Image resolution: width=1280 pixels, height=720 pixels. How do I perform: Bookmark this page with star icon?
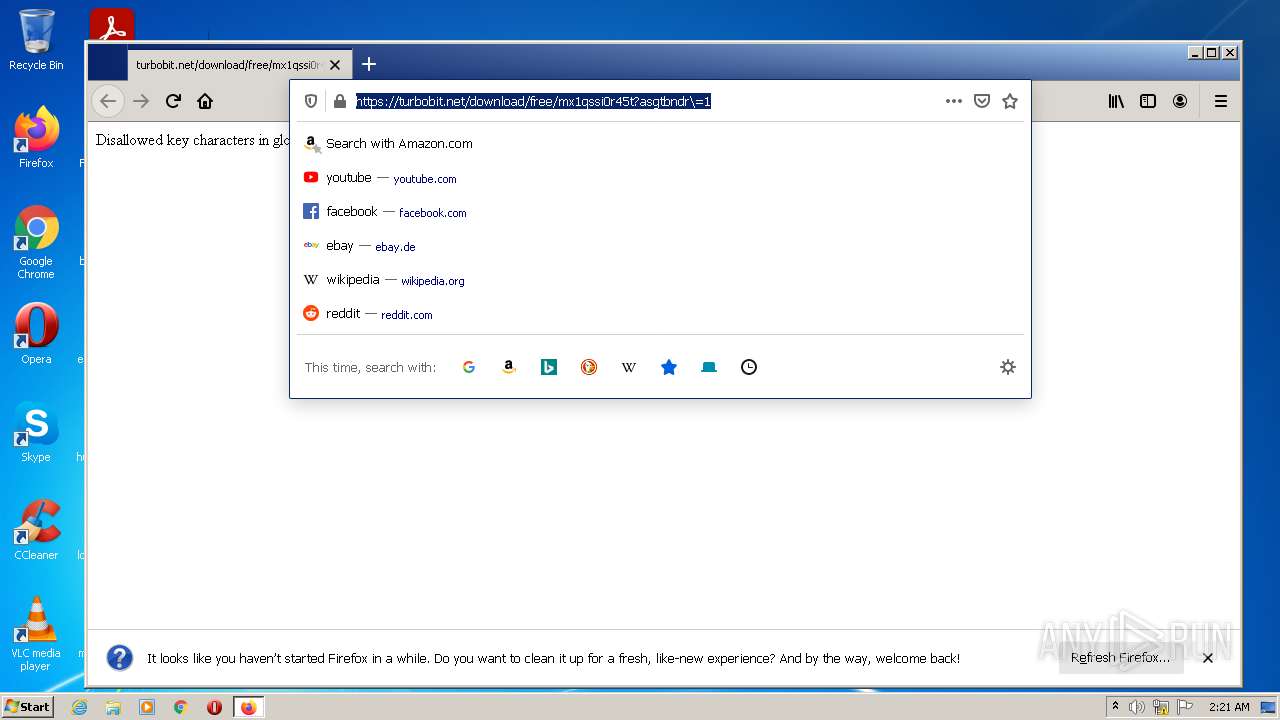click(x=1010, y=101)
